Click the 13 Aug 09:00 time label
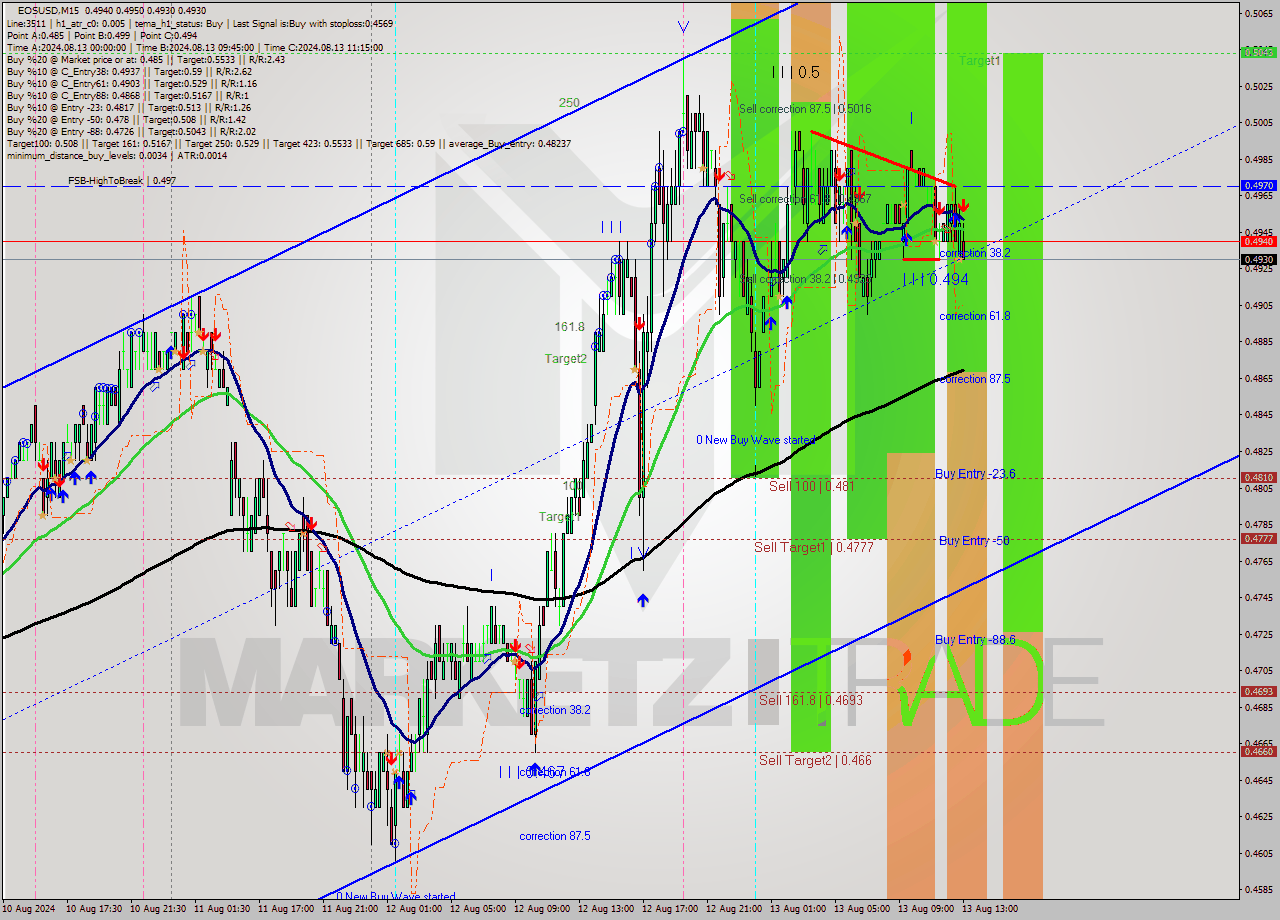 [x=926, y=909]
